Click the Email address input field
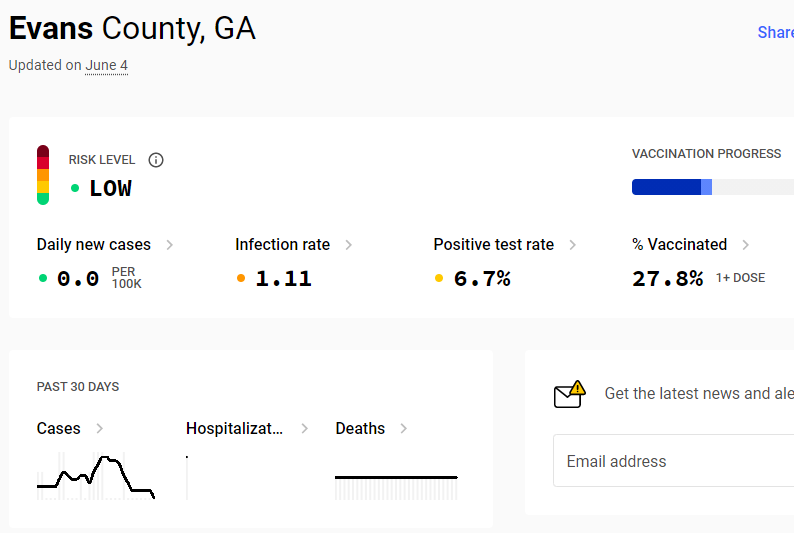The image size is (794, 533). [x=673, y=461]
